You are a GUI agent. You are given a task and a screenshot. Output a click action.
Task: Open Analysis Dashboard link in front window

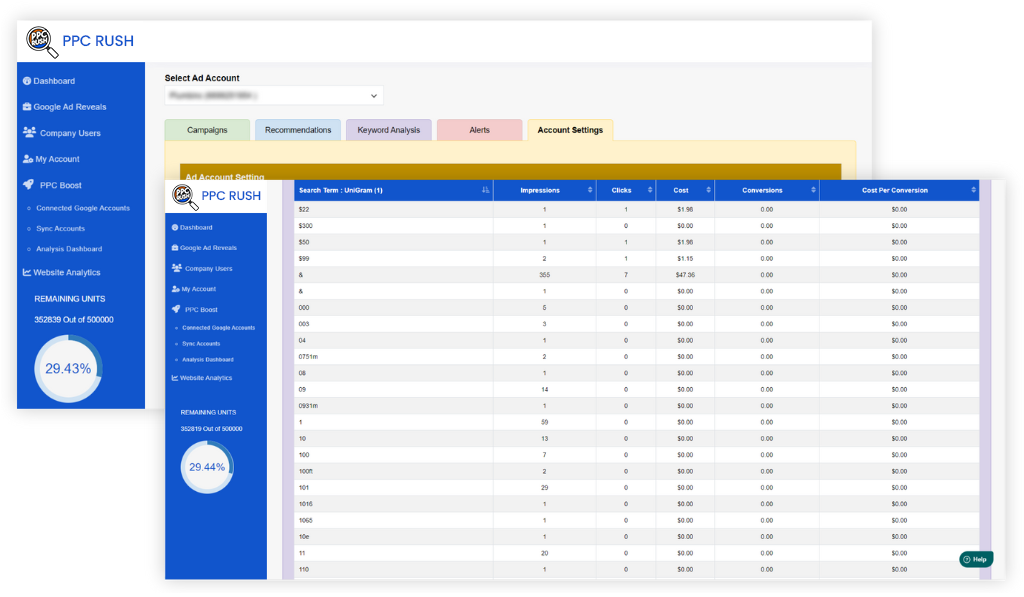tap(208, 359)
